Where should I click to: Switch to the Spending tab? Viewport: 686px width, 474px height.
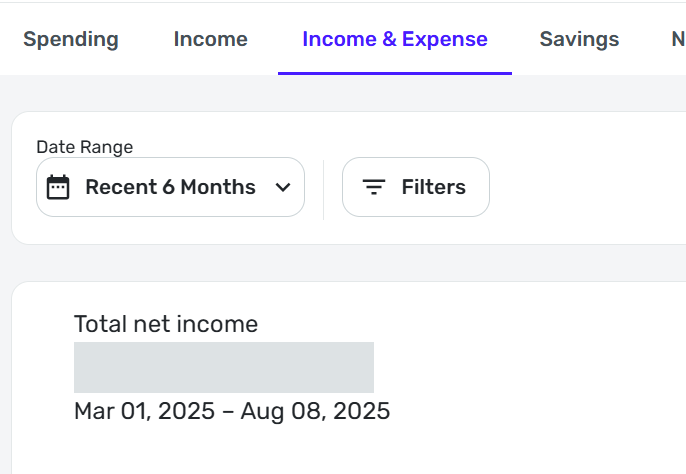71,40
